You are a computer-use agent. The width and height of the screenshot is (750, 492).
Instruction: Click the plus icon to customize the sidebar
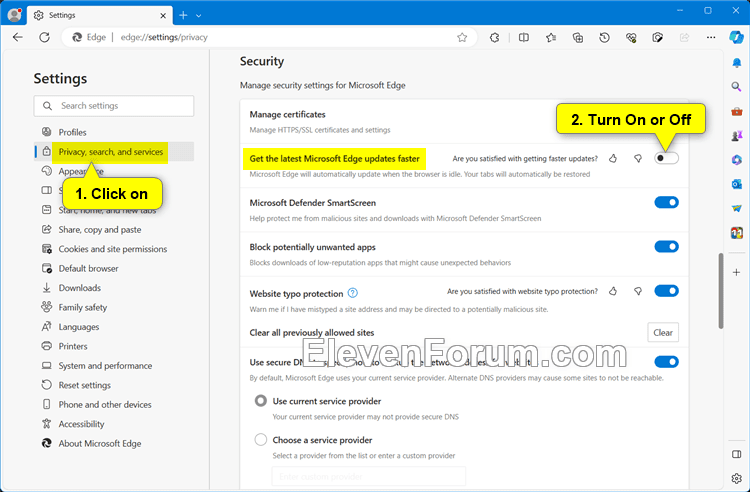pos(737,273)
